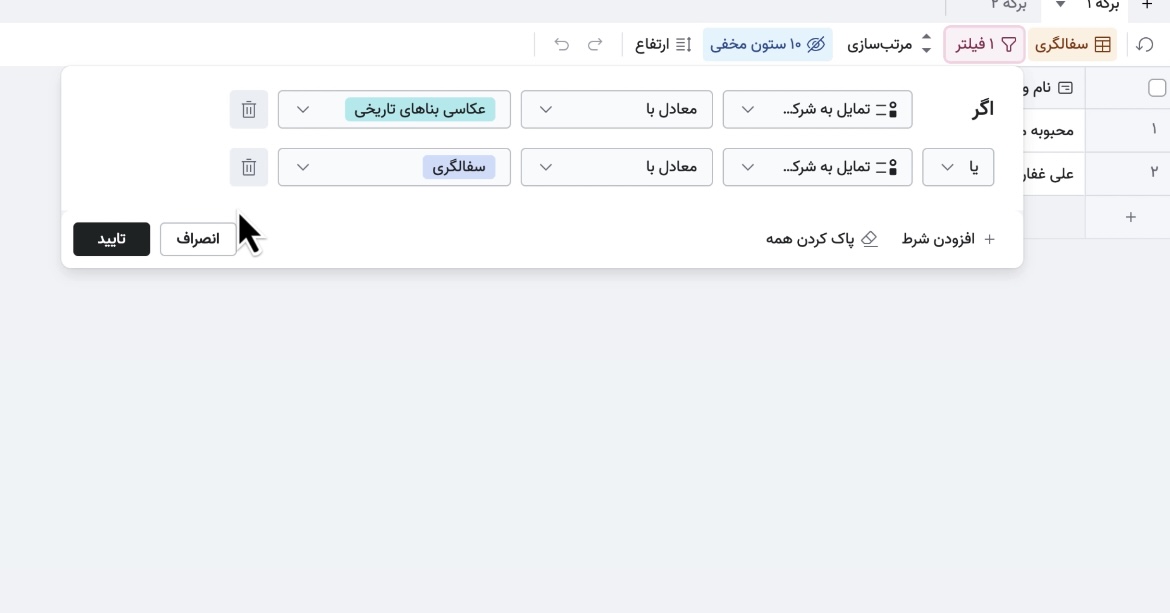Expand the عکاسی بناهای تاریخی value dropdown
Screen dimensions: 1170x613
tap(394, 109)
